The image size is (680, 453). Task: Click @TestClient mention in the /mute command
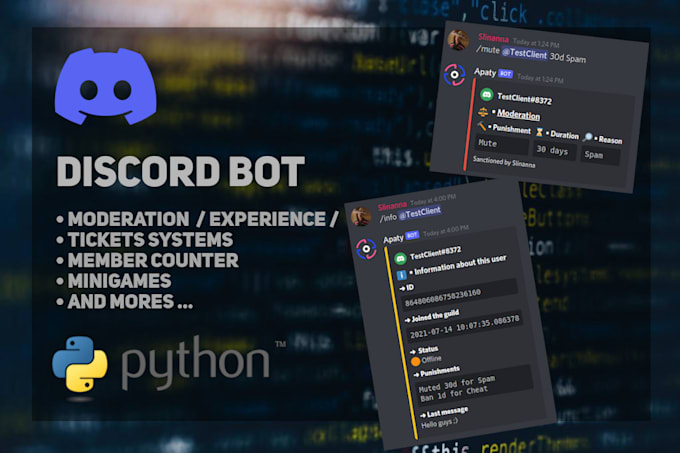[x=524, y=53]
